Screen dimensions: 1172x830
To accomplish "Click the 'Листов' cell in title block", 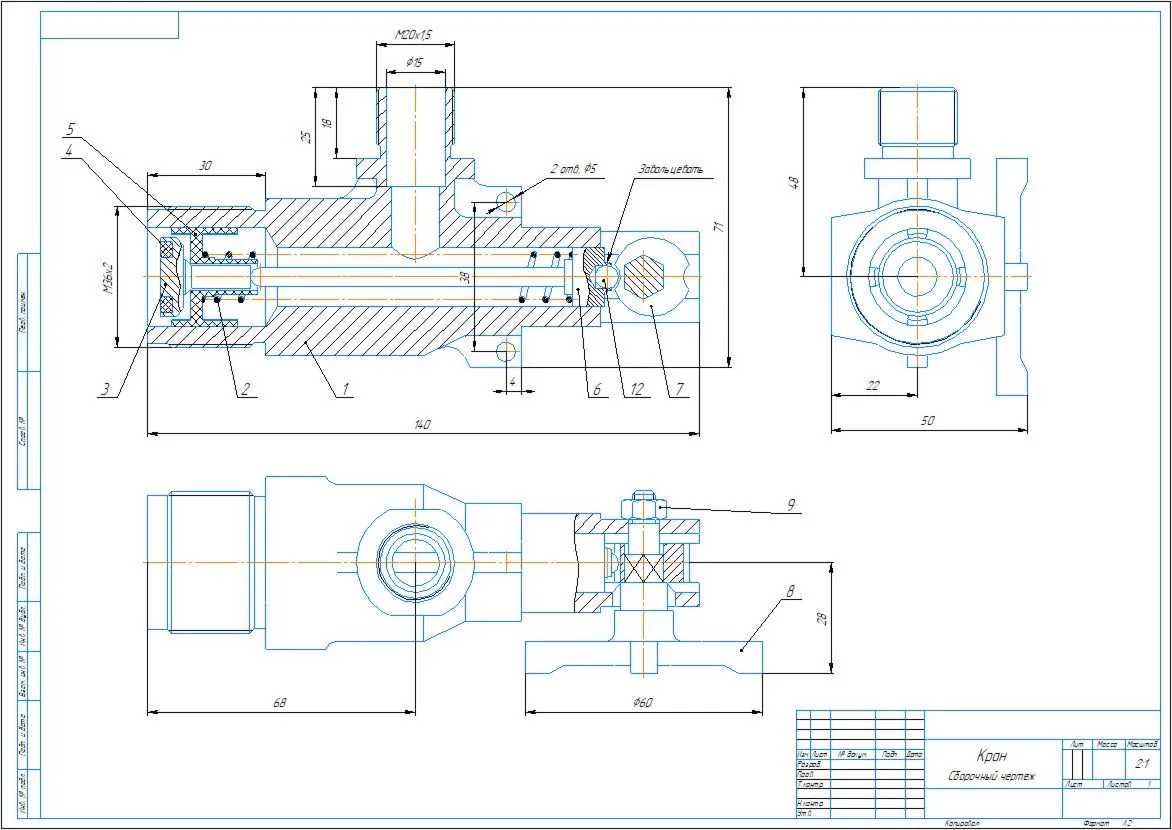I will point(1131,784).
